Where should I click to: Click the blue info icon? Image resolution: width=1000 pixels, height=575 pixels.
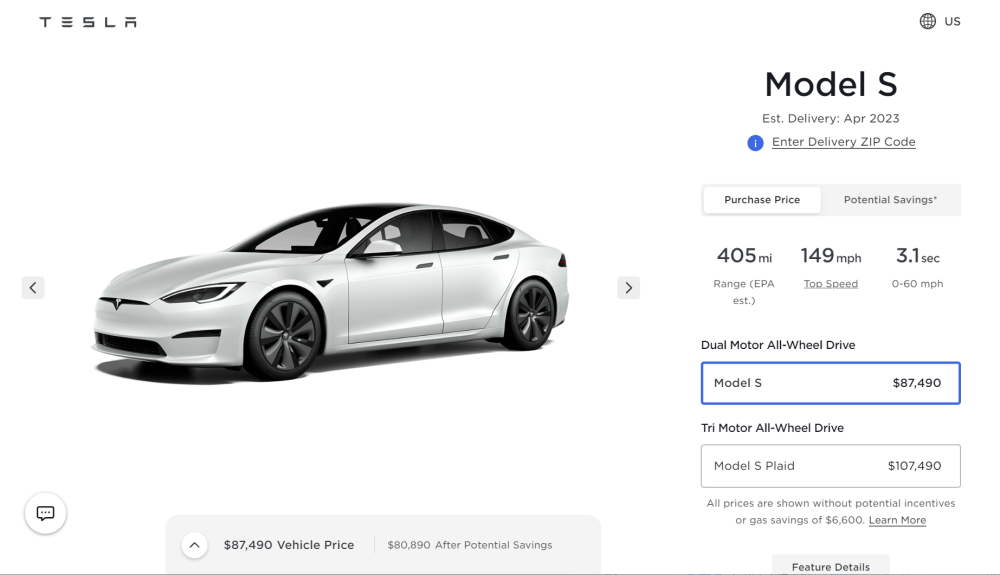[x=755, y=143]
